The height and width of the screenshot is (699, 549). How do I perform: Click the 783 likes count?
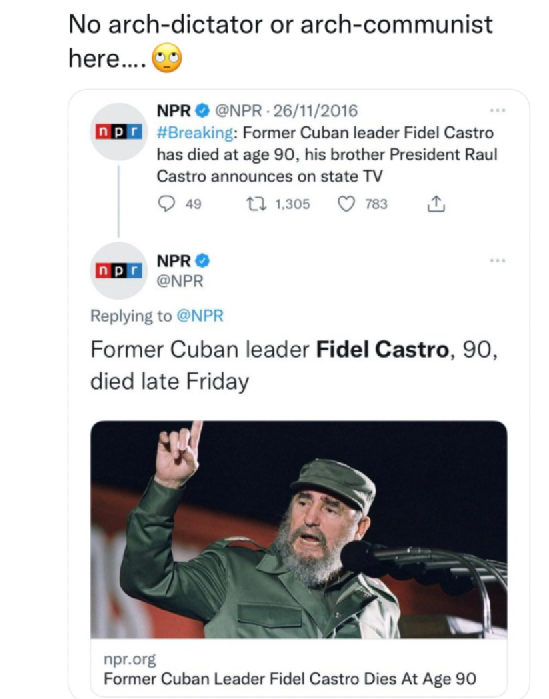(377, 204)
